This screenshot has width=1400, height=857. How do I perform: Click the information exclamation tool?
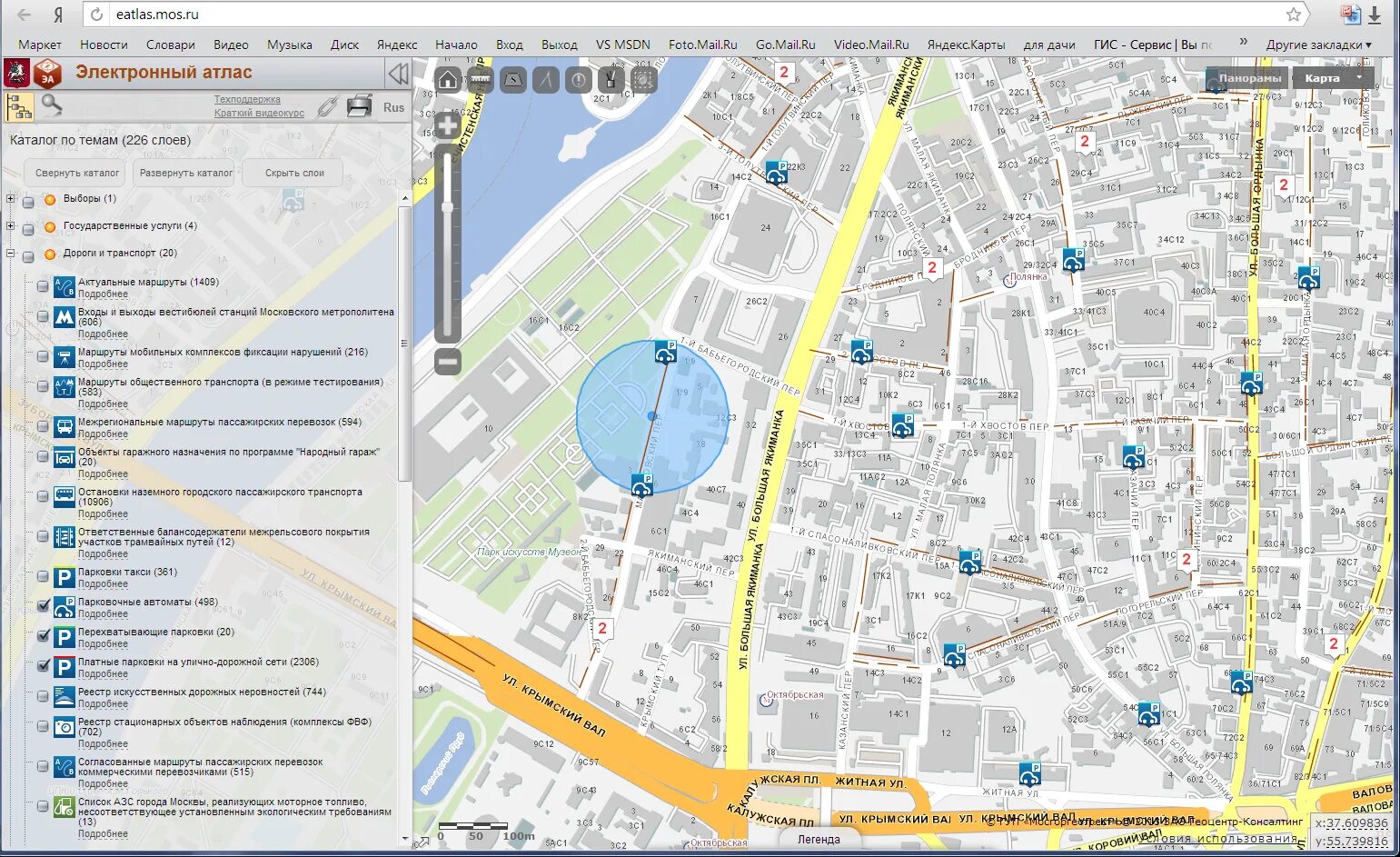pyautogui.click(x=579, y=80)
